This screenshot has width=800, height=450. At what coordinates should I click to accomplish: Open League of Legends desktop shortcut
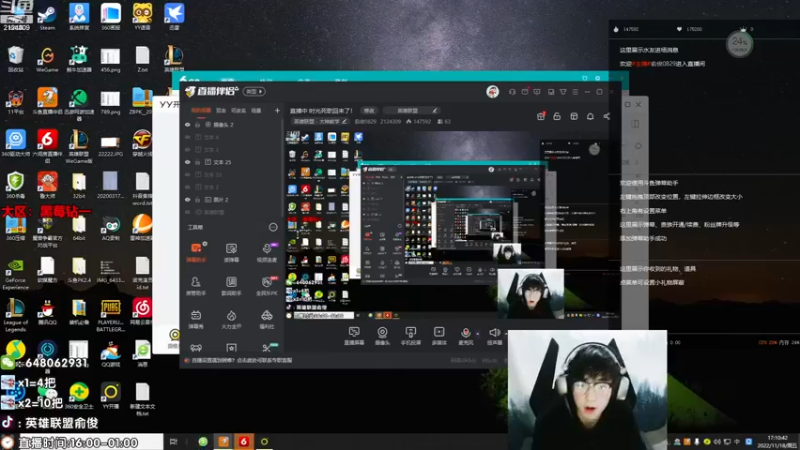[x=15, y=314]
